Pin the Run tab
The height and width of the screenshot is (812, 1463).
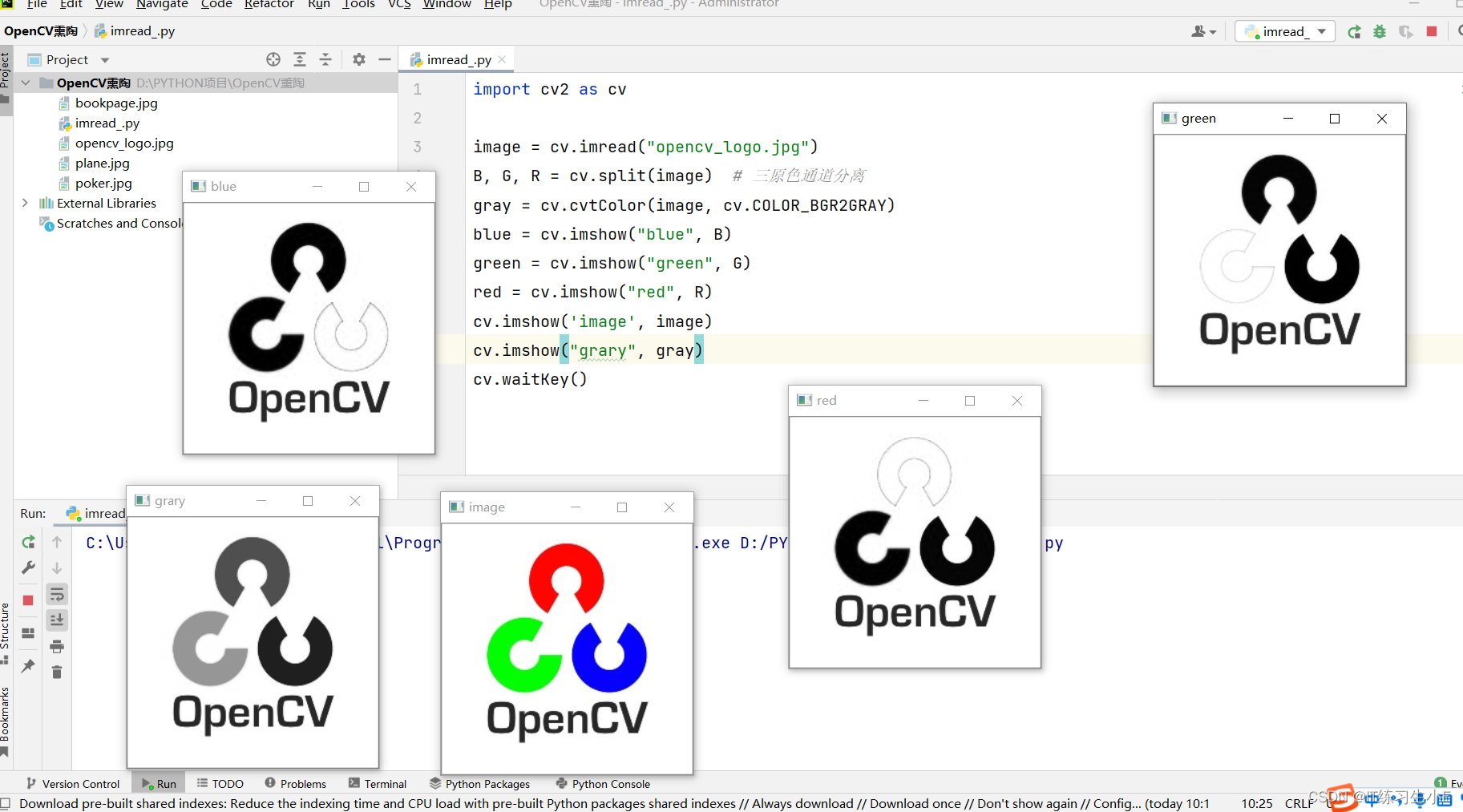(x=28, y=665)
